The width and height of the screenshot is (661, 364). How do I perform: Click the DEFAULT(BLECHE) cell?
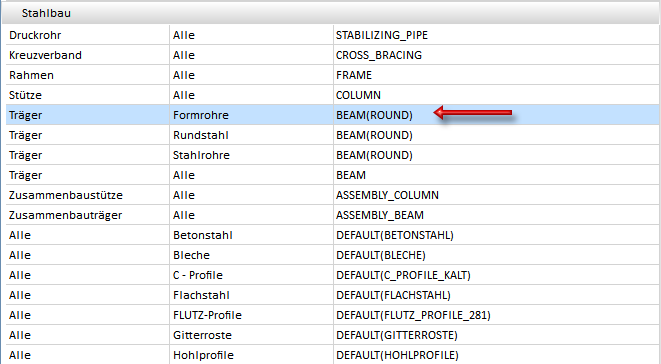point(496,256)
